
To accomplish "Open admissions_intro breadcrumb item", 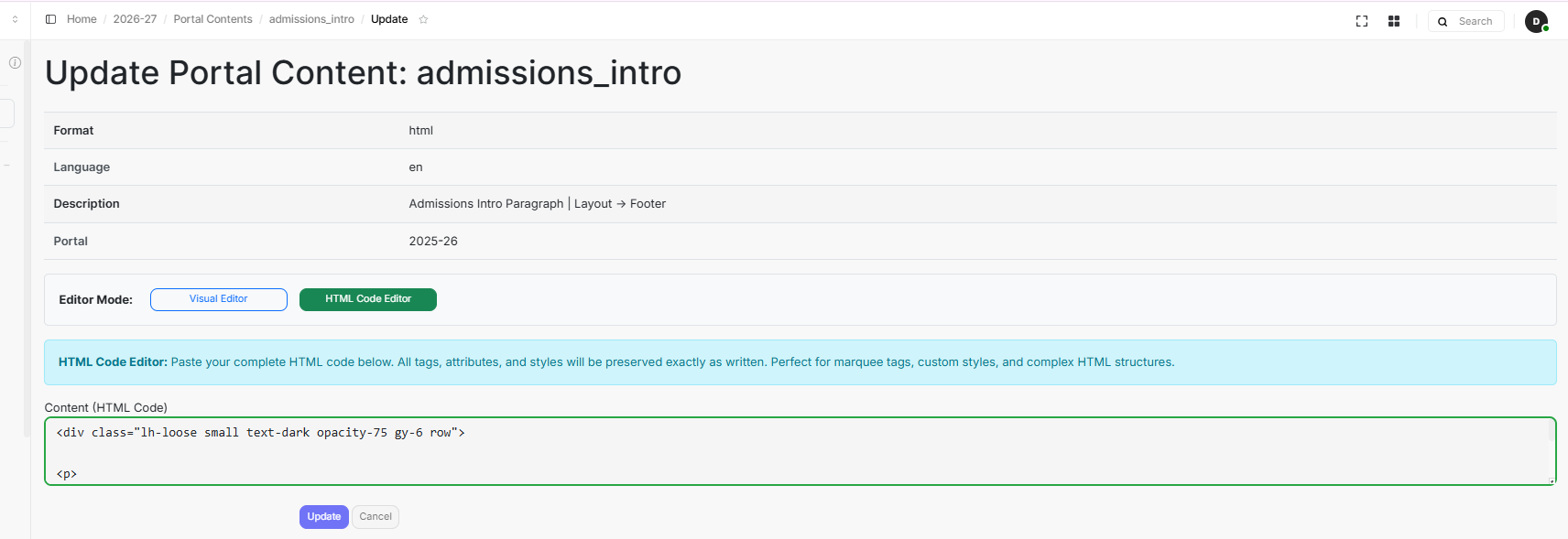I will click(x=311, y=19).
